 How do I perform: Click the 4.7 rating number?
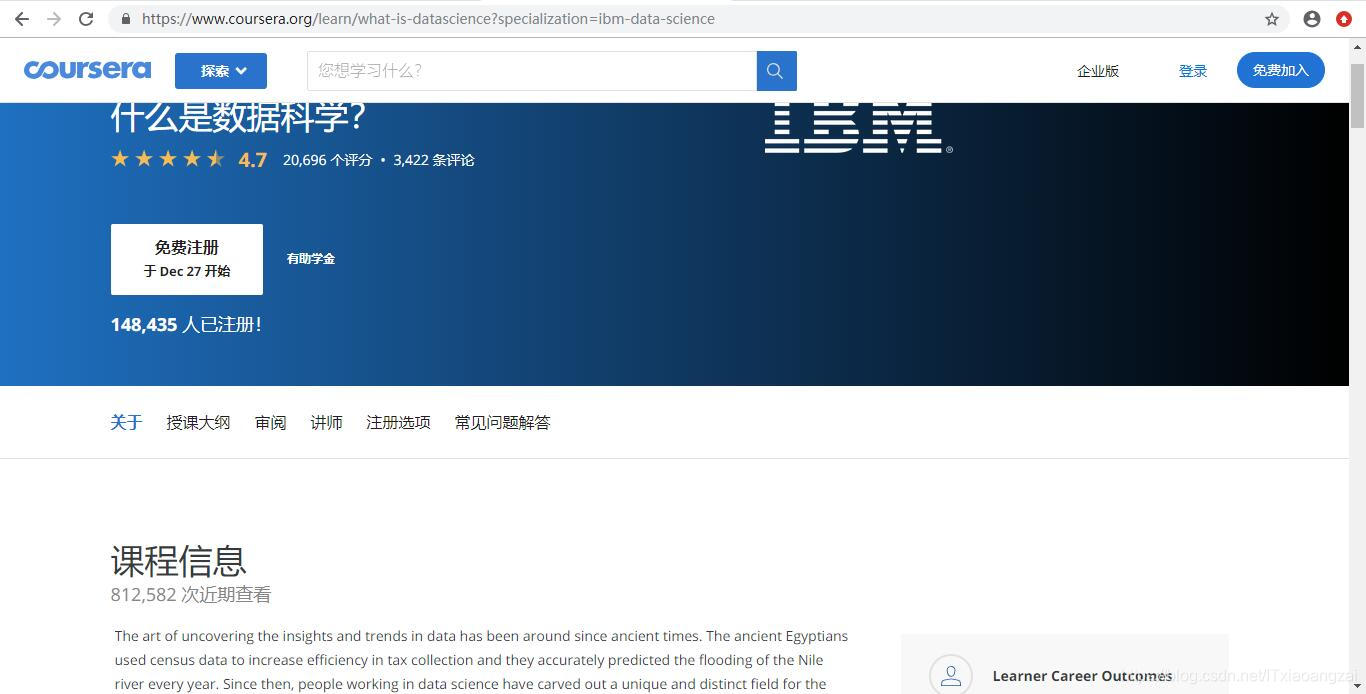[253, 160]
